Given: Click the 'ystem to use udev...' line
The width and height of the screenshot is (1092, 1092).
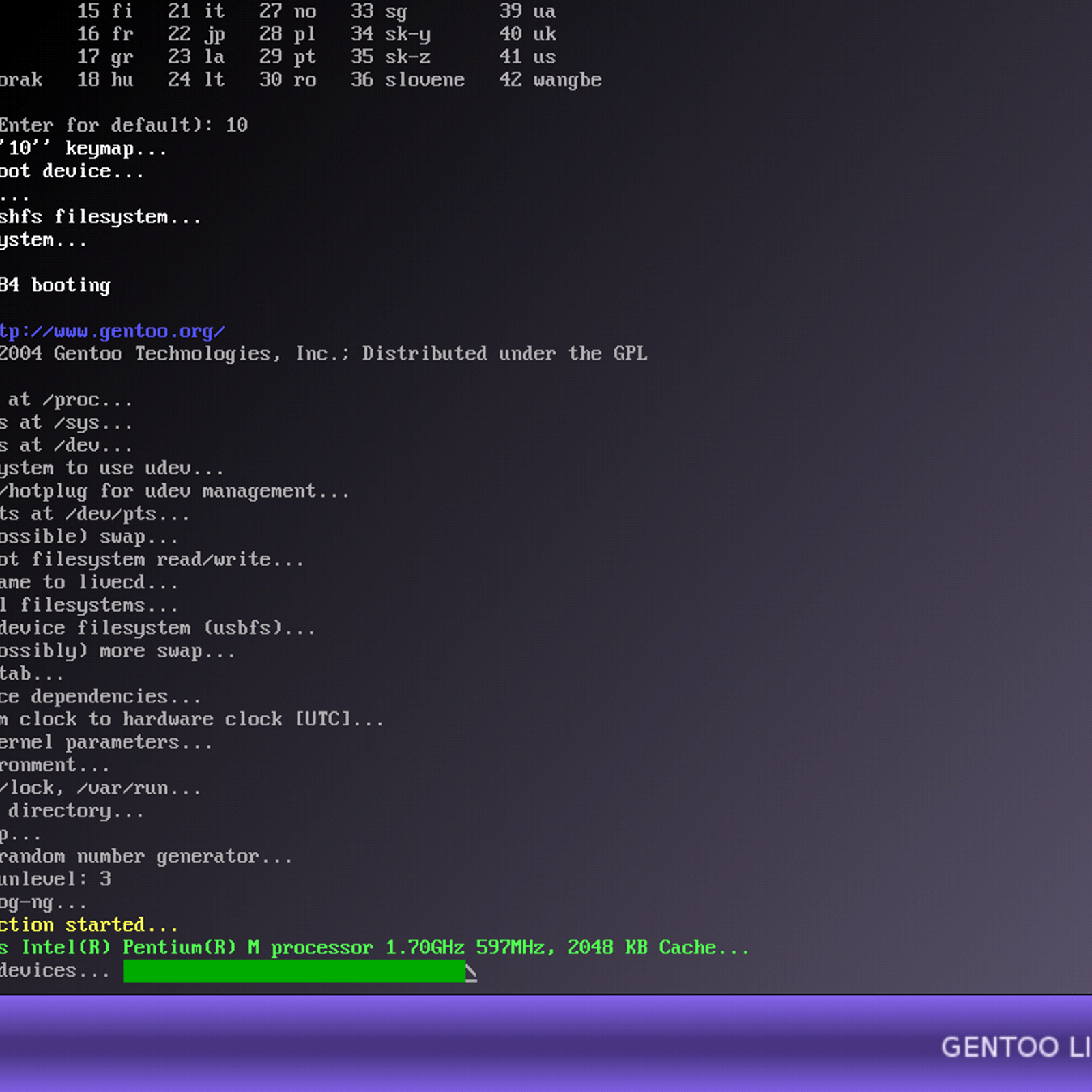Looking at the screenshot, I should pos(112,469).
